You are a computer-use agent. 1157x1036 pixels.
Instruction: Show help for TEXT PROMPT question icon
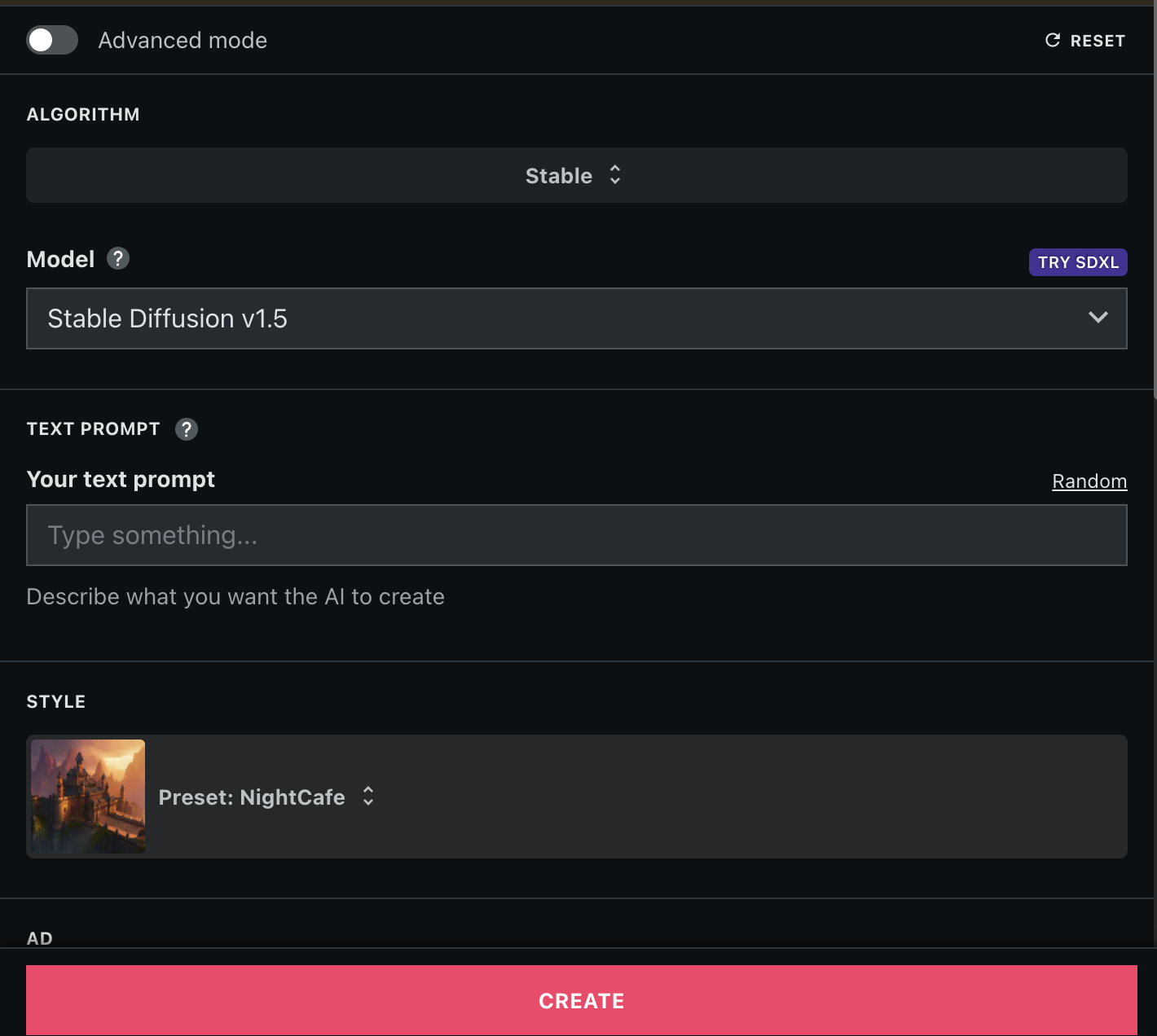tap(187, 429)
